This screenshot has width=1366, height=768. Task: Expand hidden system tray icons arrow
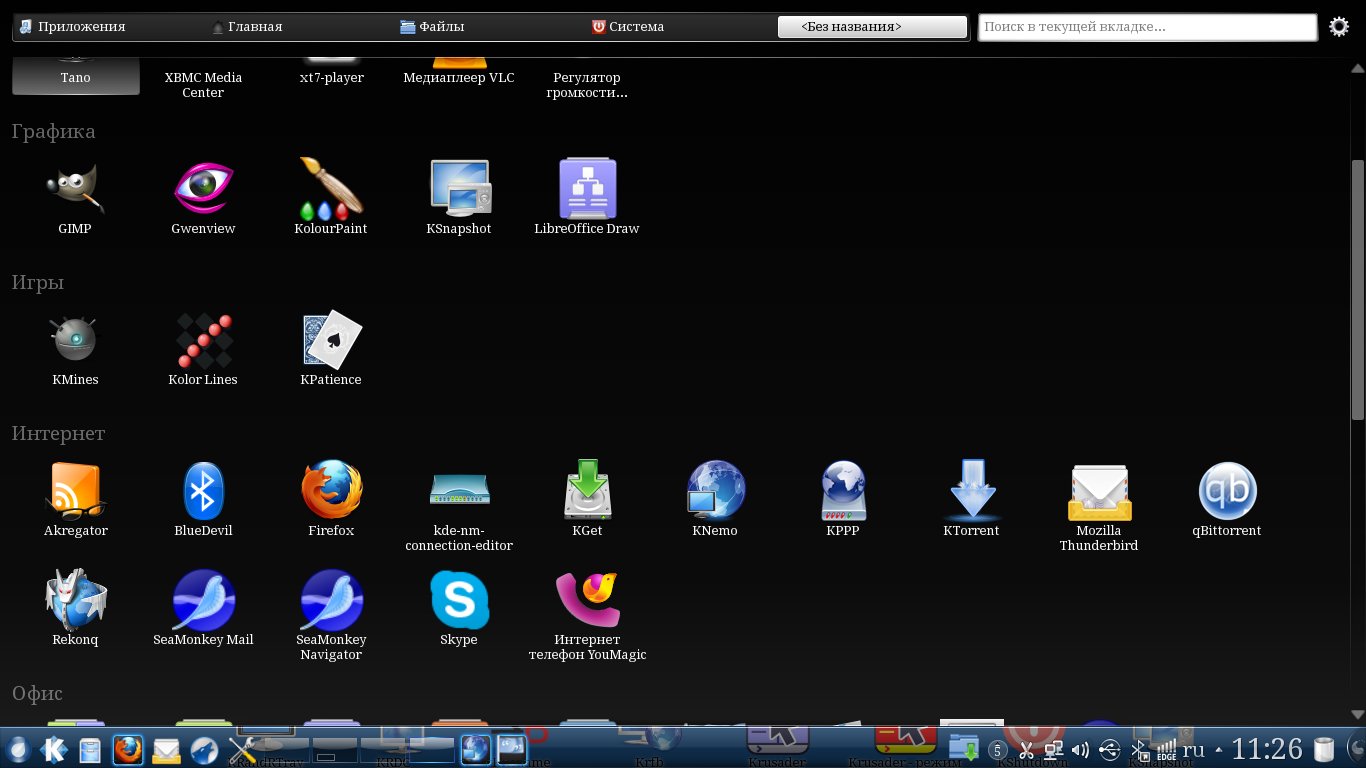(x=1217, y=750)
